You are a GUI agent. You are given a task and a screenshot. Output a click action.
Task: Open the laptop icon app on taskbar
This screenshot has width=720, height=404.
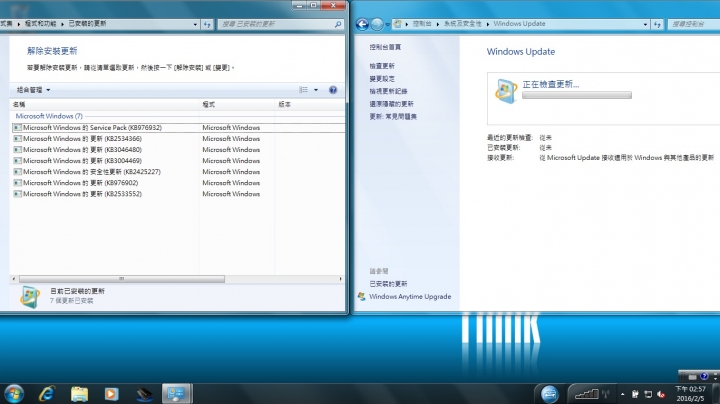click(x=144, y=394)
